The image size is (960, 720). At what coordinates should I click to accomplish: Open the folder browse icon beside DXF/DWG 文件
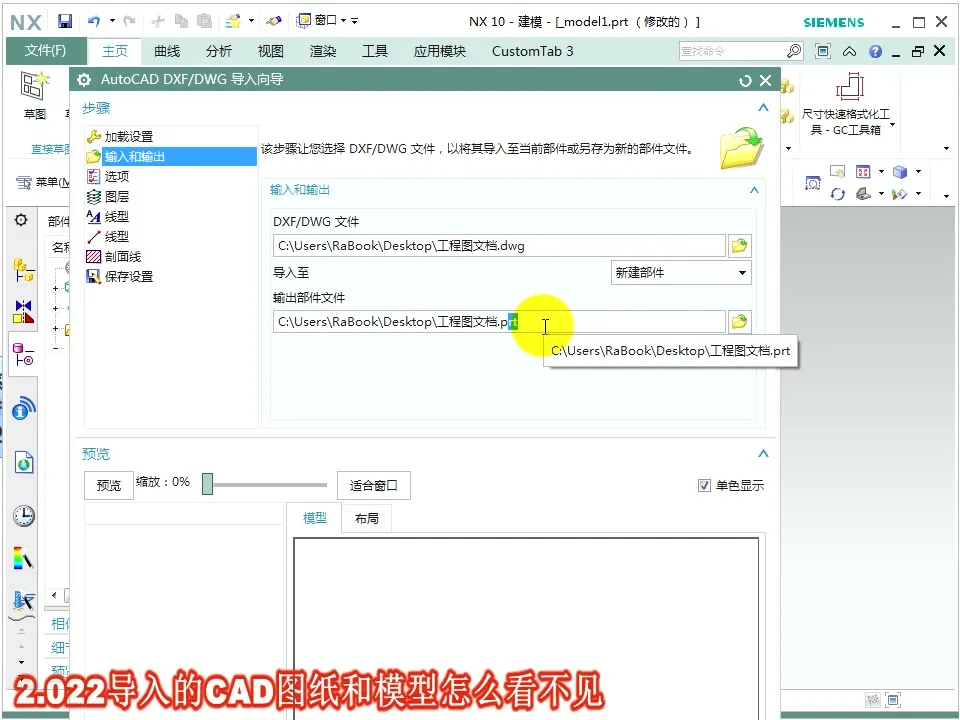click(x=739, y=245)
